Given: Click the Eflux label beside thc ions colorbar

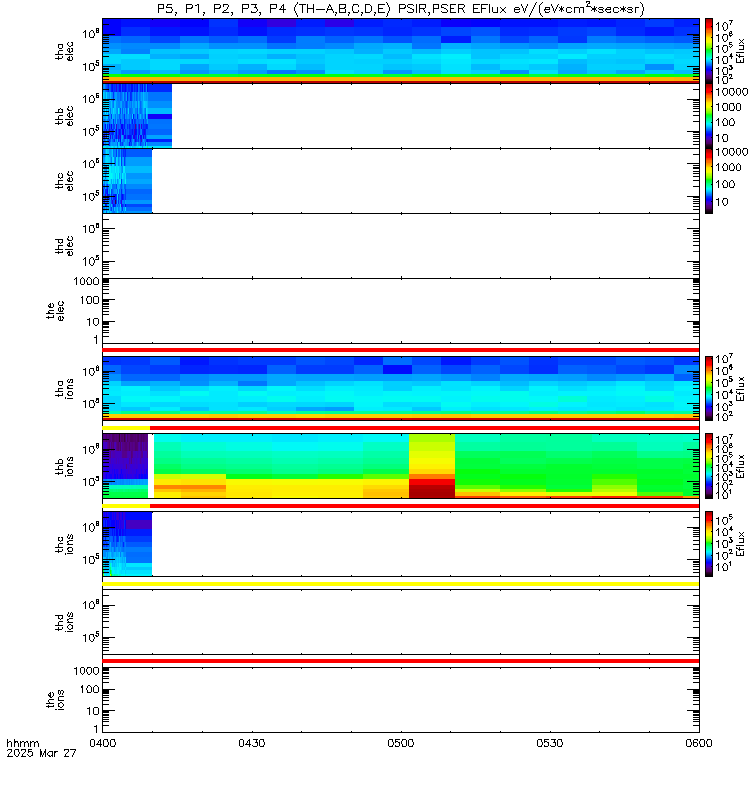Looking at the screenshot, I should 740,544.
